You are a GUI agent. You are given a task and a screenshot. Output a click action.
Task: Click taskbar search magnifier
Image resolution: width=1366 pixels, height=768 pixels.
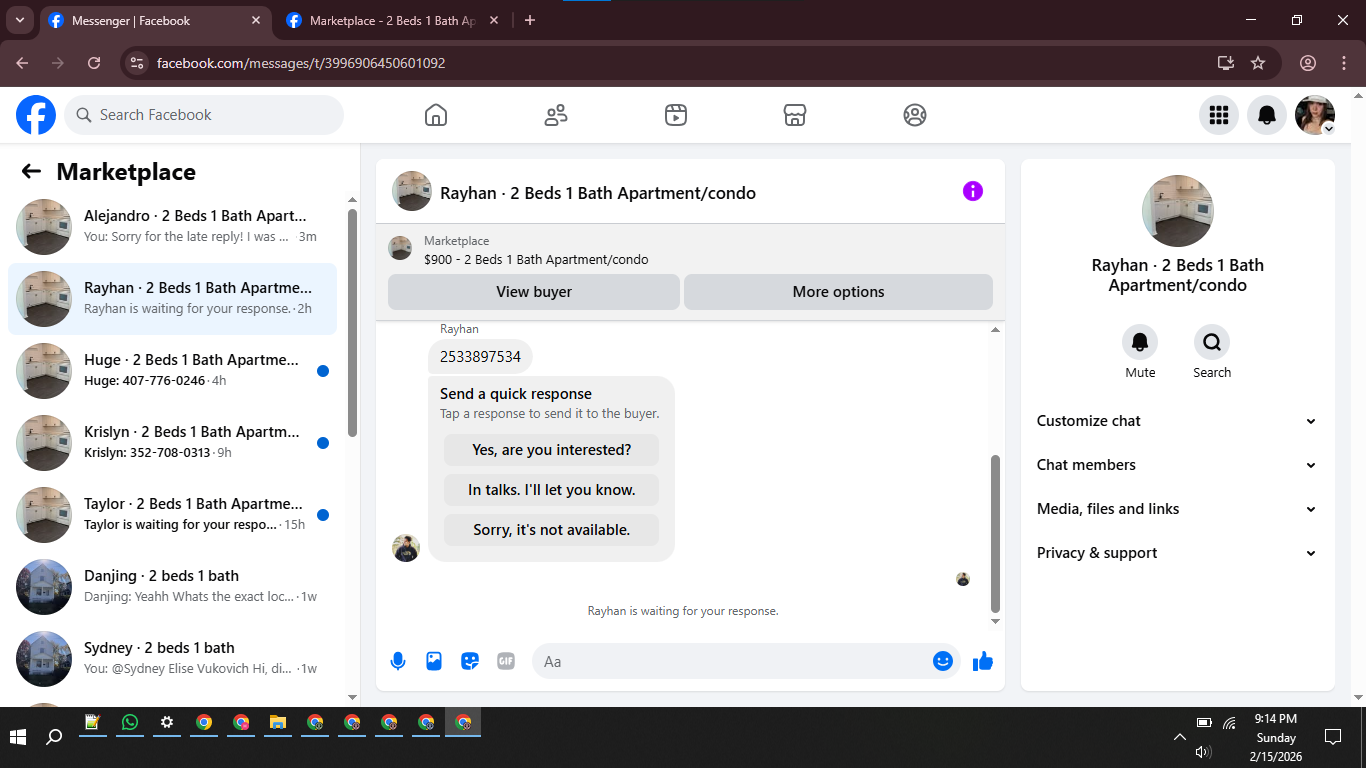click(55, 737)
